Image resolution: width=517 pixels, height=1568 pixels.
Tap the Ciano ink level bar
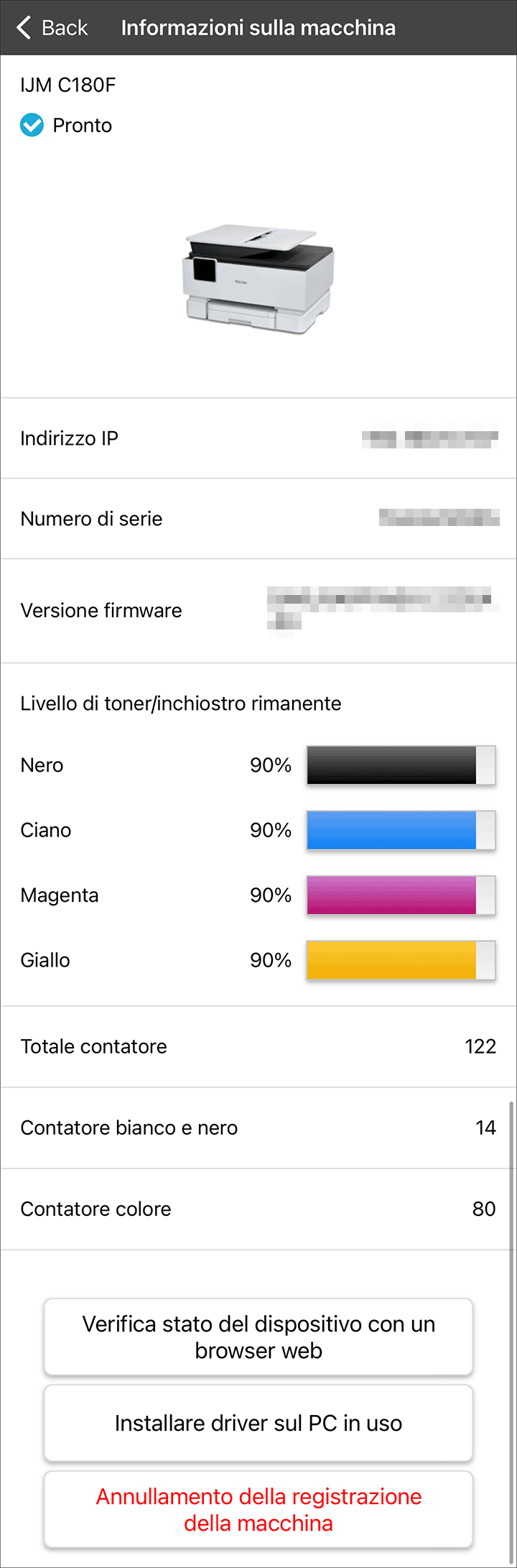point(401,830)
